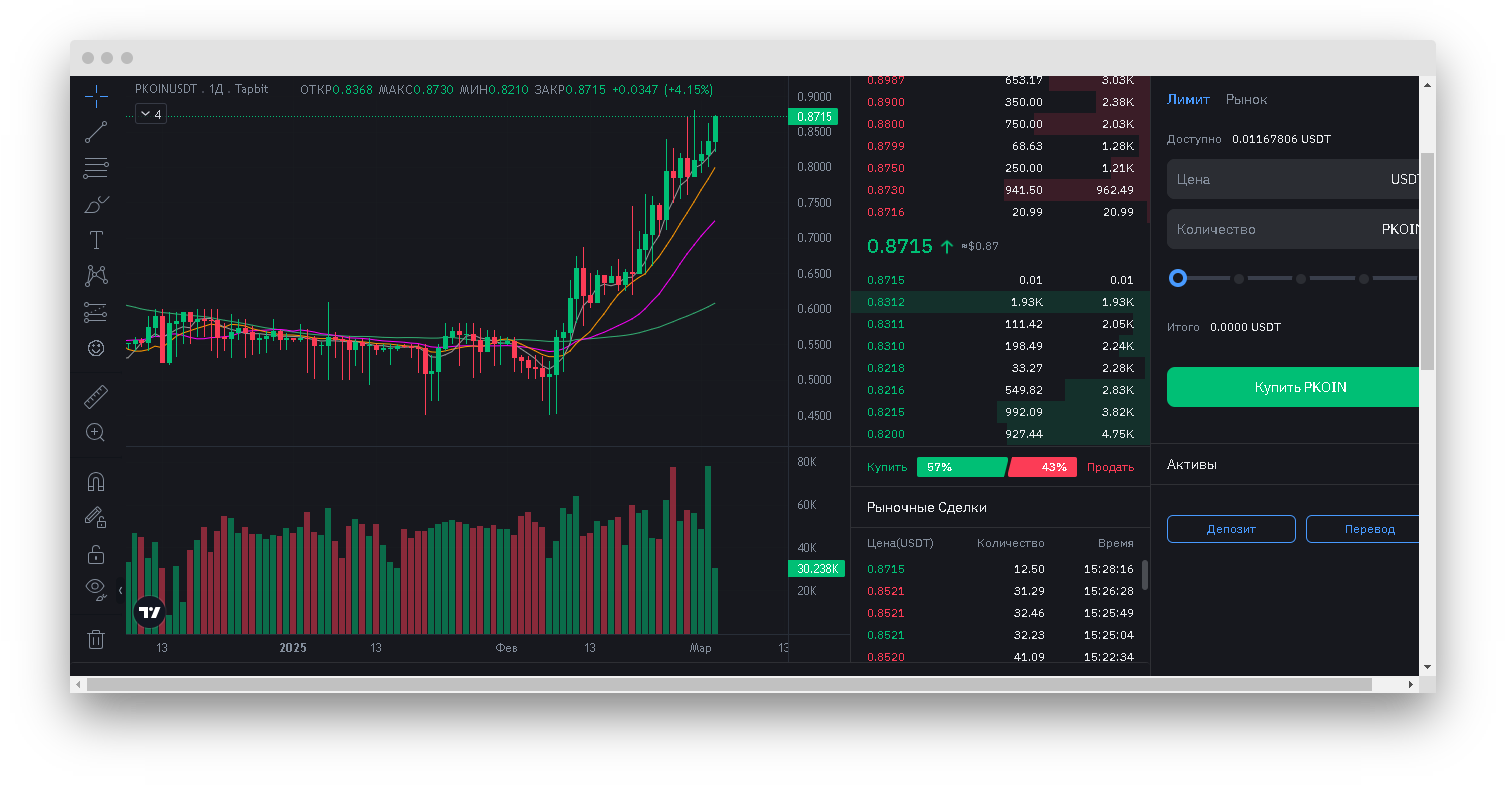
Task: Click the green Купить 57% bar
Action: (x=962, y=467)
